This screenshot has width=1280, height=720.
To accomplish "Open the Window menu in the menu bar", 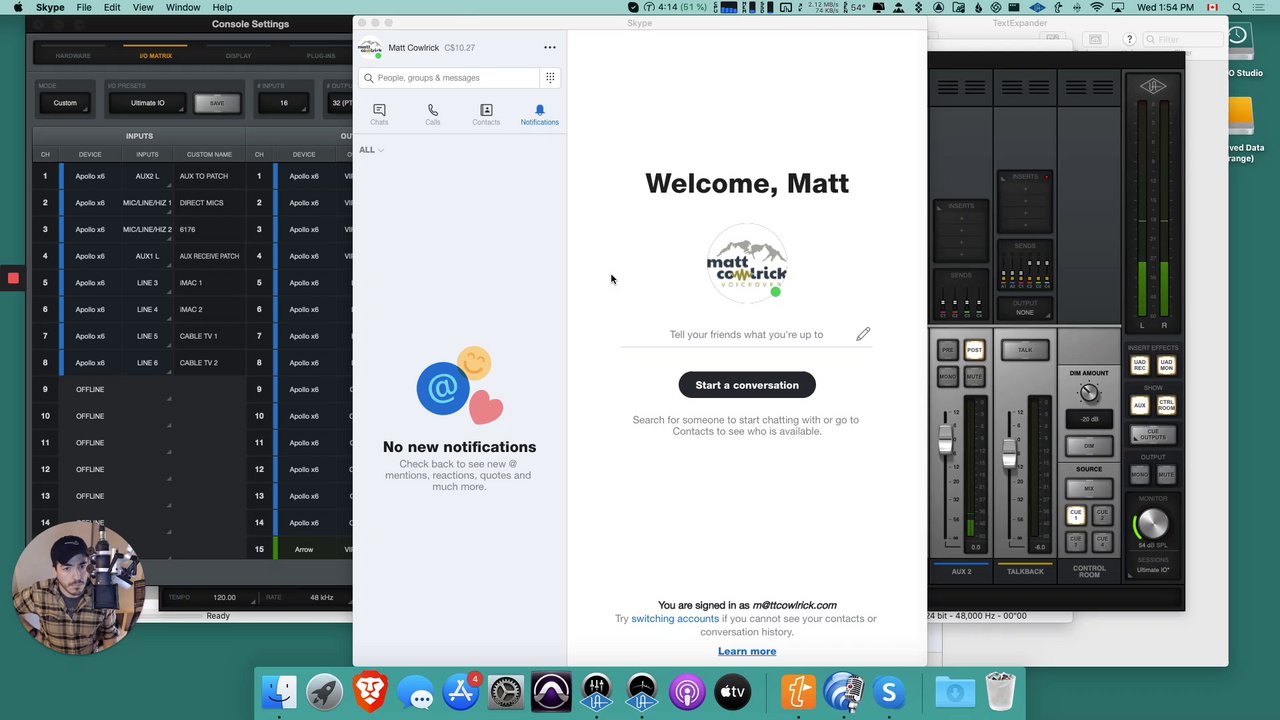I will pyautogui.click(x=183, y=7).
